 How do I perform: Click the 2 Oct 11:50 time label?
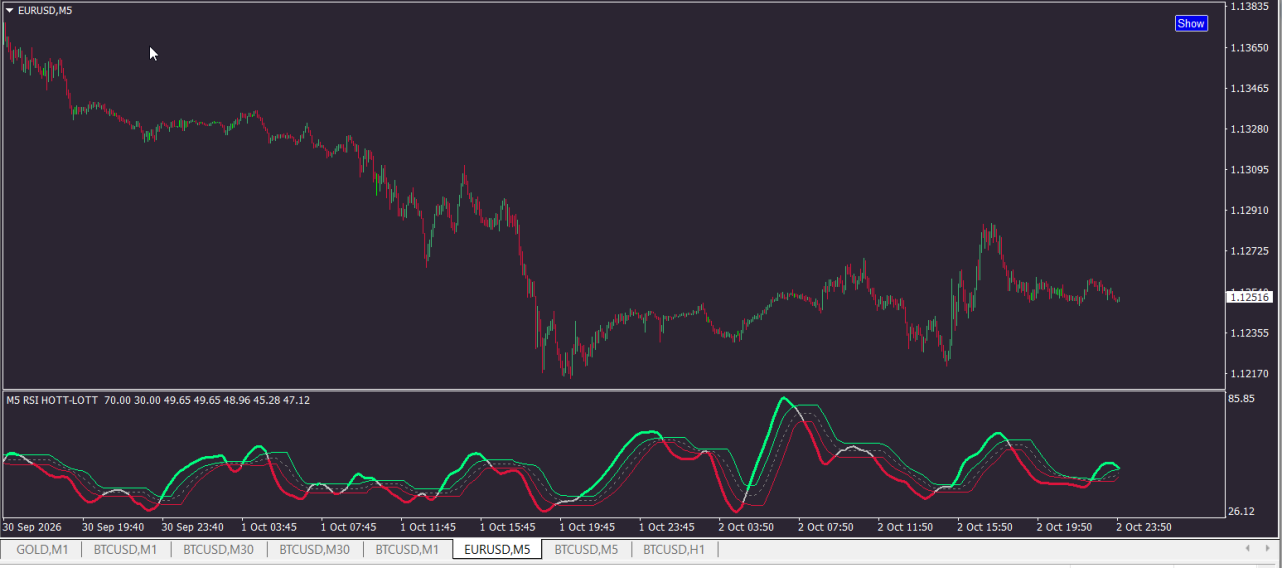[x=906, y=526]
